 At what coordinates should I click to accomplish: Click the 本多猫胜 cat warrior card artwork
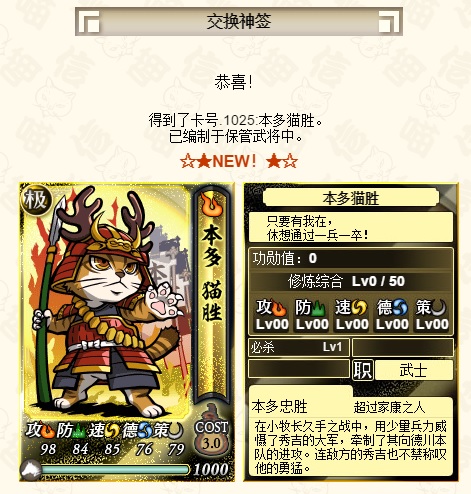107,300
